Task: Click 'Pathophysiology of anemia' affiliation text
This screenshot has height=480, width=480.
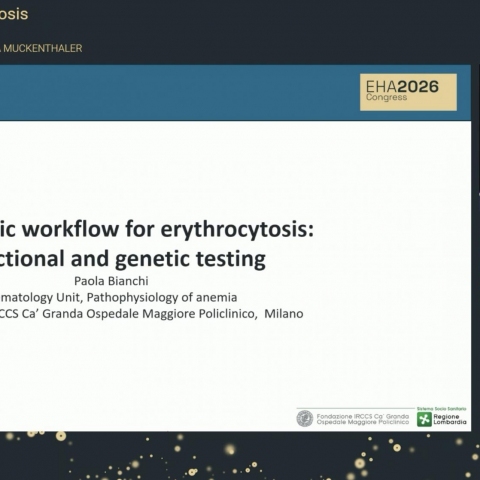Action: point(162,297)
